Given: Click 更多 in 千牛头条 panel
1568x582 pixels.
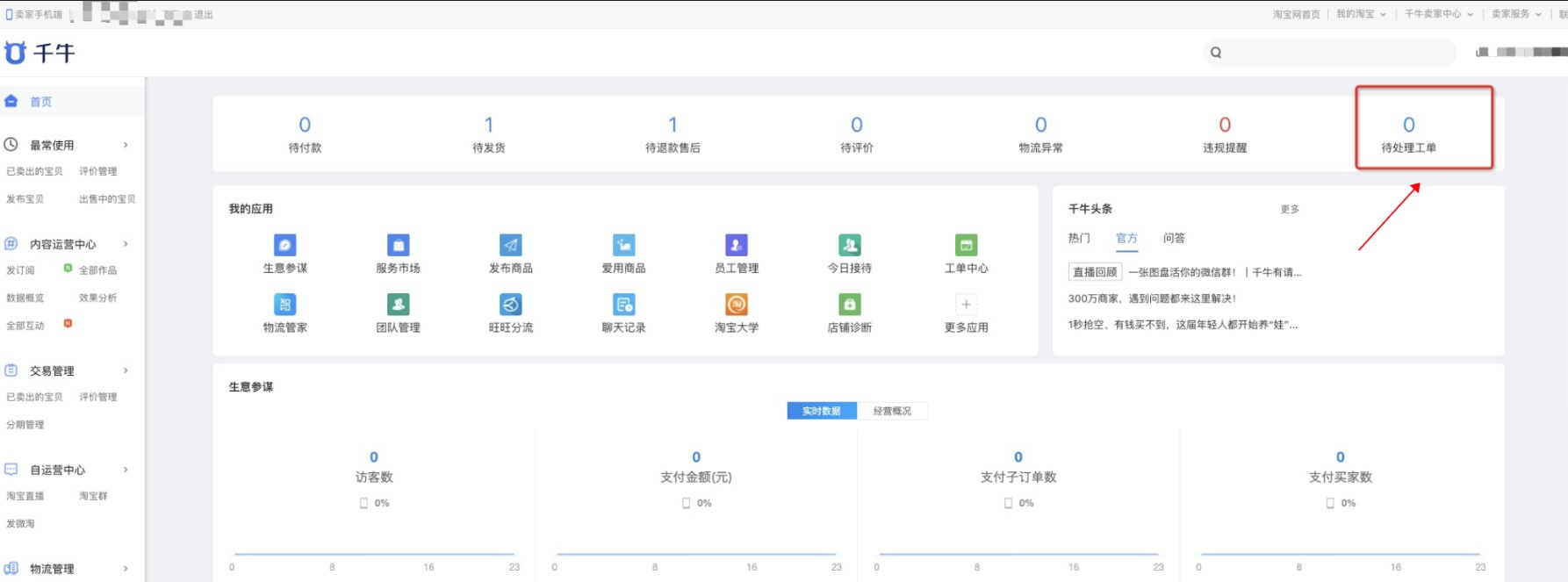Looking at the screenshot, I should click(x=1290, y=209).
